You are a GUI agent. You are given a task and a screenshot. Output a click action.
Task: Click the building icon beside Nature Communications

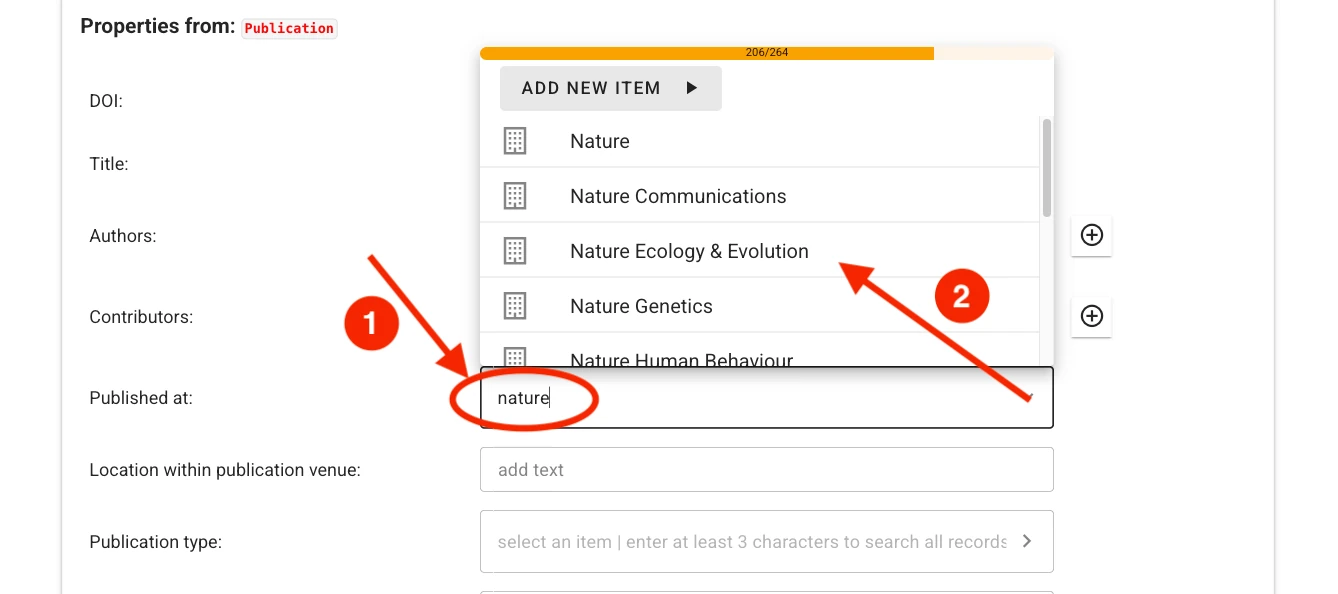coord(514,196)
